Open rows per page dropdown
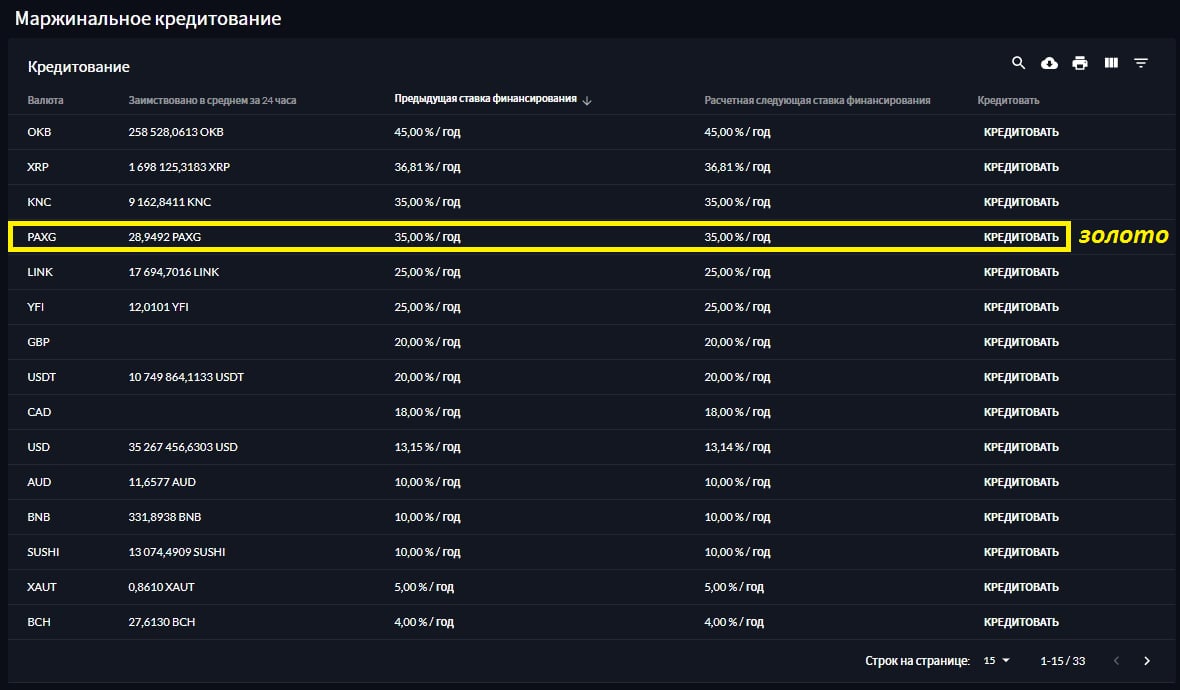The image size is (1180, 690). [x=997, y=661]
